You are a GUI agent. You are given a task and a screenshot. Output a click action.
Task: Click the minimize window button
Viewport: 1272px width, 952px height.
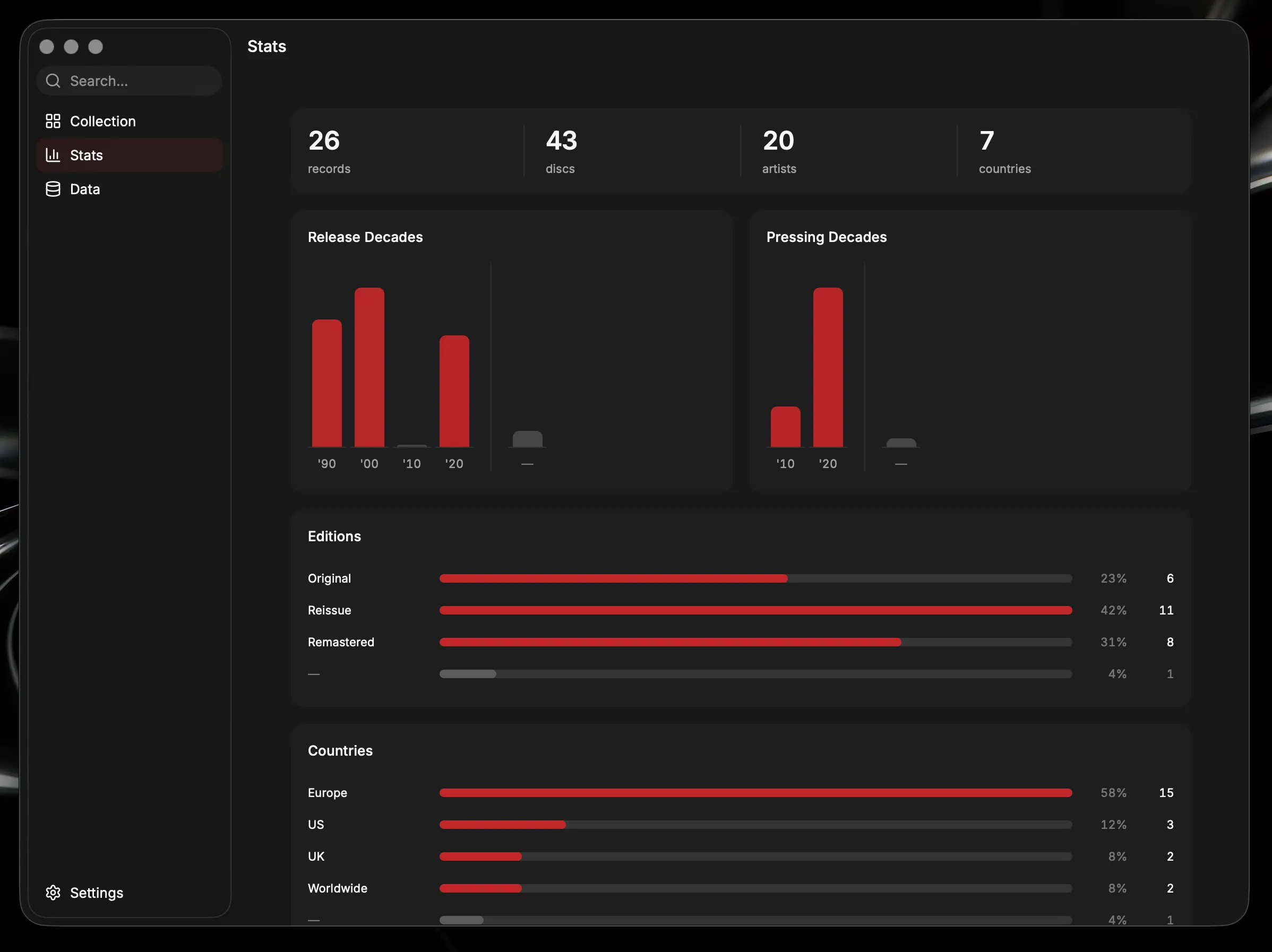71,47
